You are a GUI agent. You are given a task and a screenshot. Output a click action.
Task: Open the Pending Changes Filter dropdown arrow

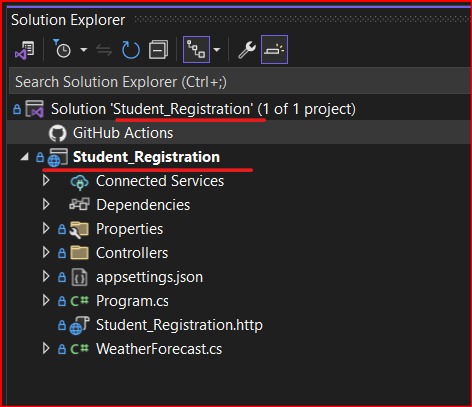84,50
